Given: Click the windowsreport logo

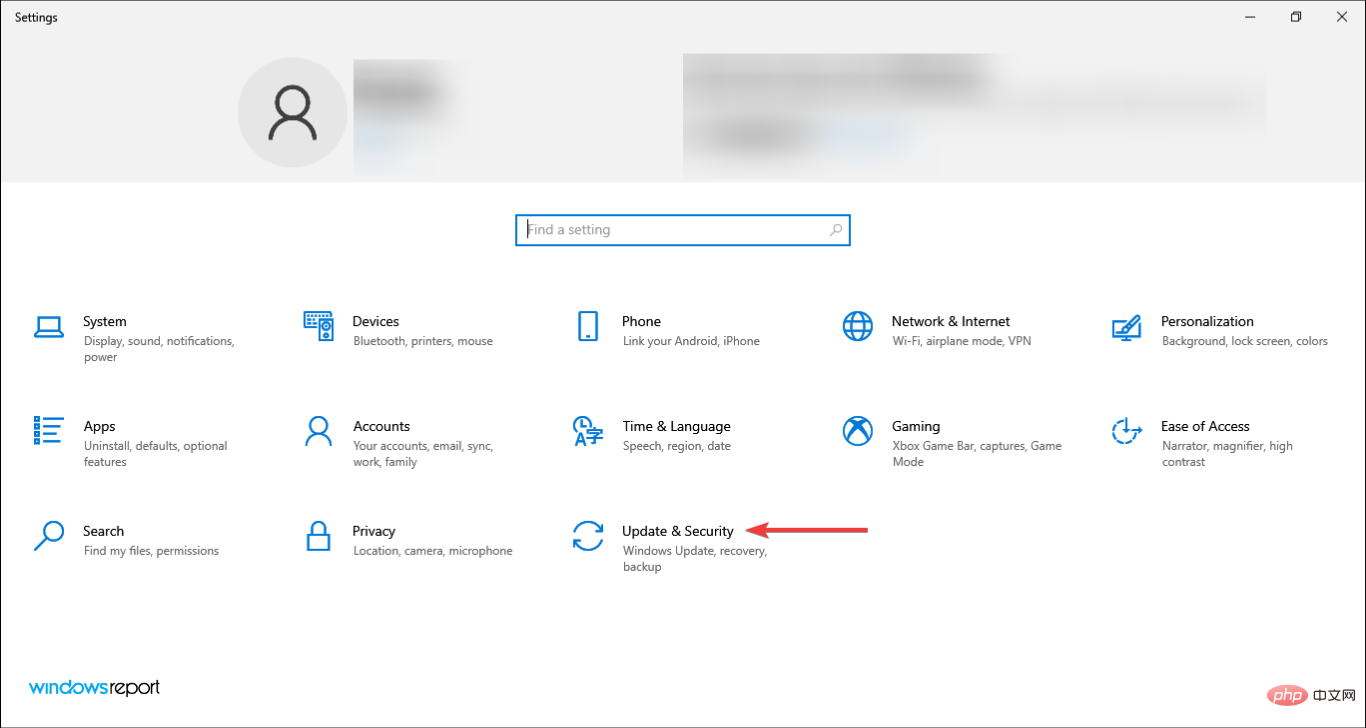Looking at the screenshot, I should pos(93,687).
